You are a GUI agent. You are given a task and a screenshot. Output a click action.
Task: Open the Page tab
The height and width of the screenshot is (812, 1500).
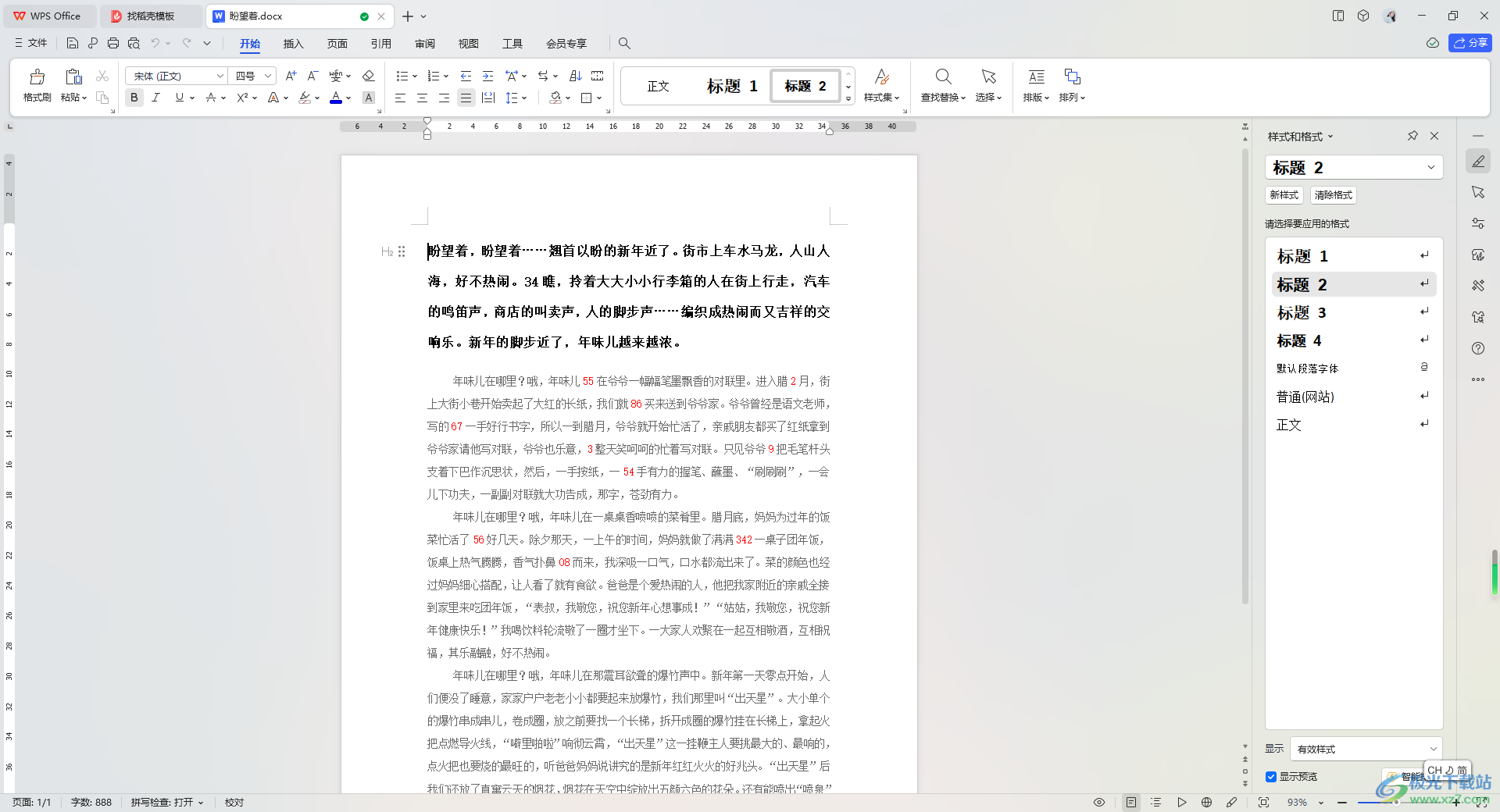337,44
